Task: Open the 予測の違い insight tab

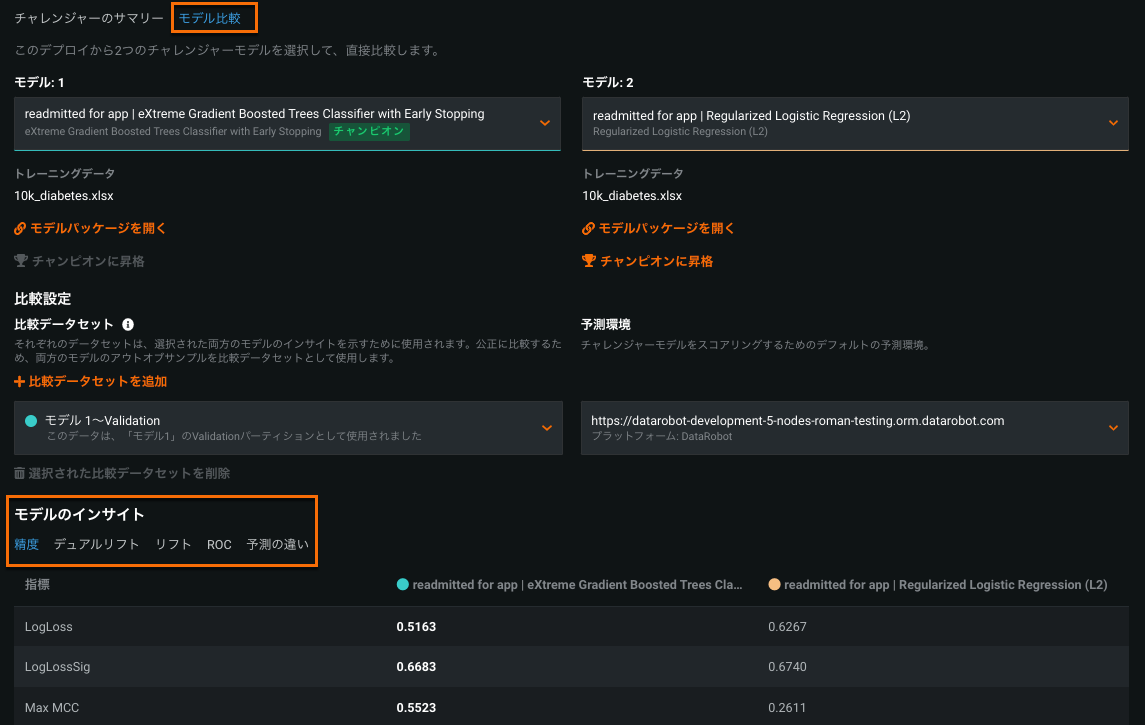Action: [x=278, y=545]
